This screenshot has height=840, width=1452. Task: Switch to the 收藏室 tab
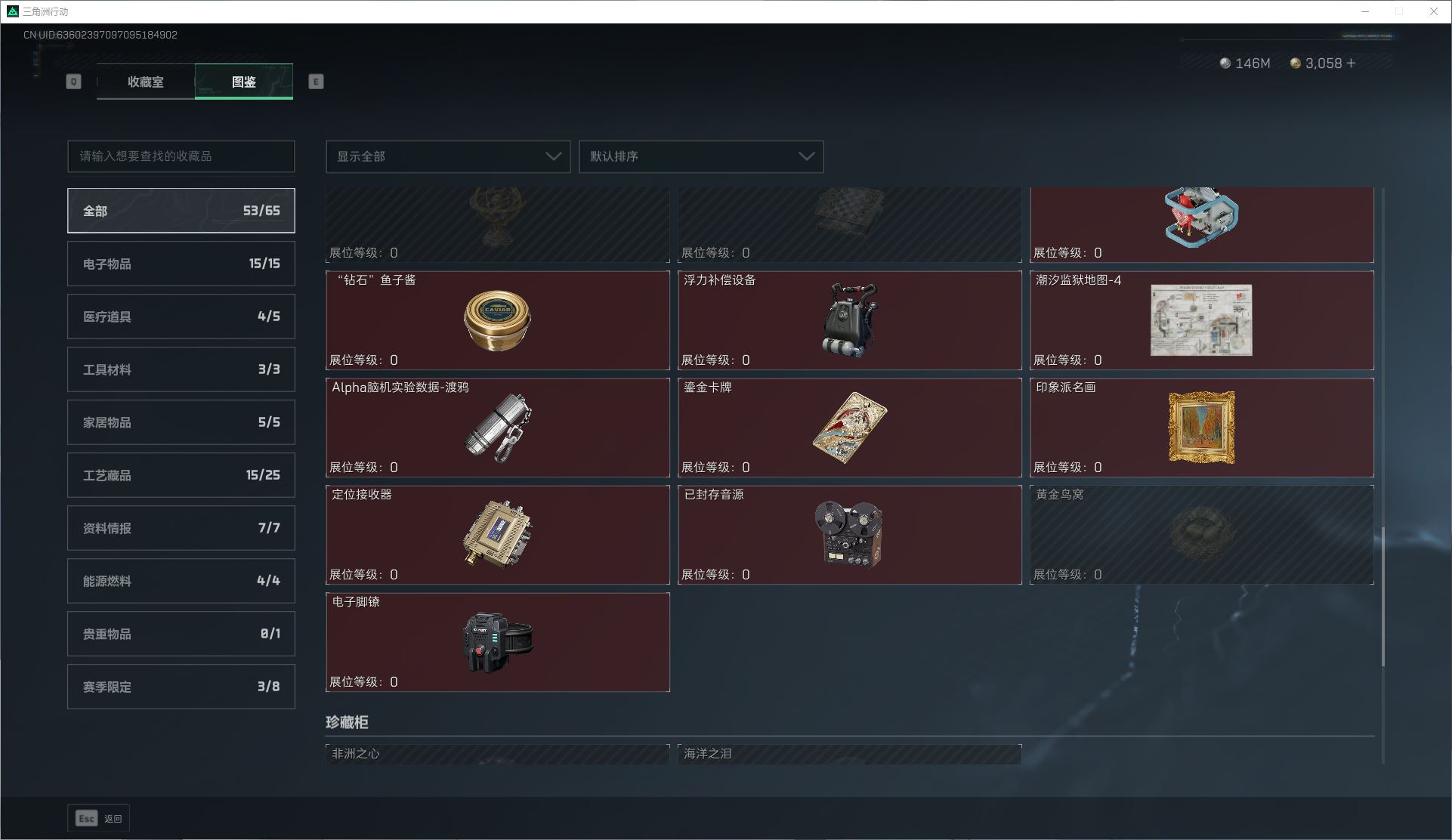tap(146, 82)
